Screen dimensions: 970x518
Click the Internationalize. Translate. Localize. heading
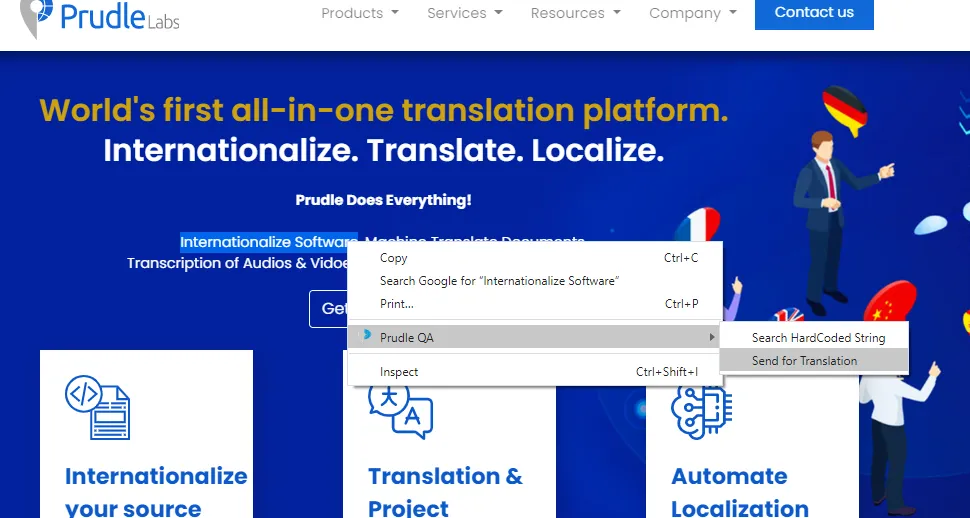(x=384, y=150)
